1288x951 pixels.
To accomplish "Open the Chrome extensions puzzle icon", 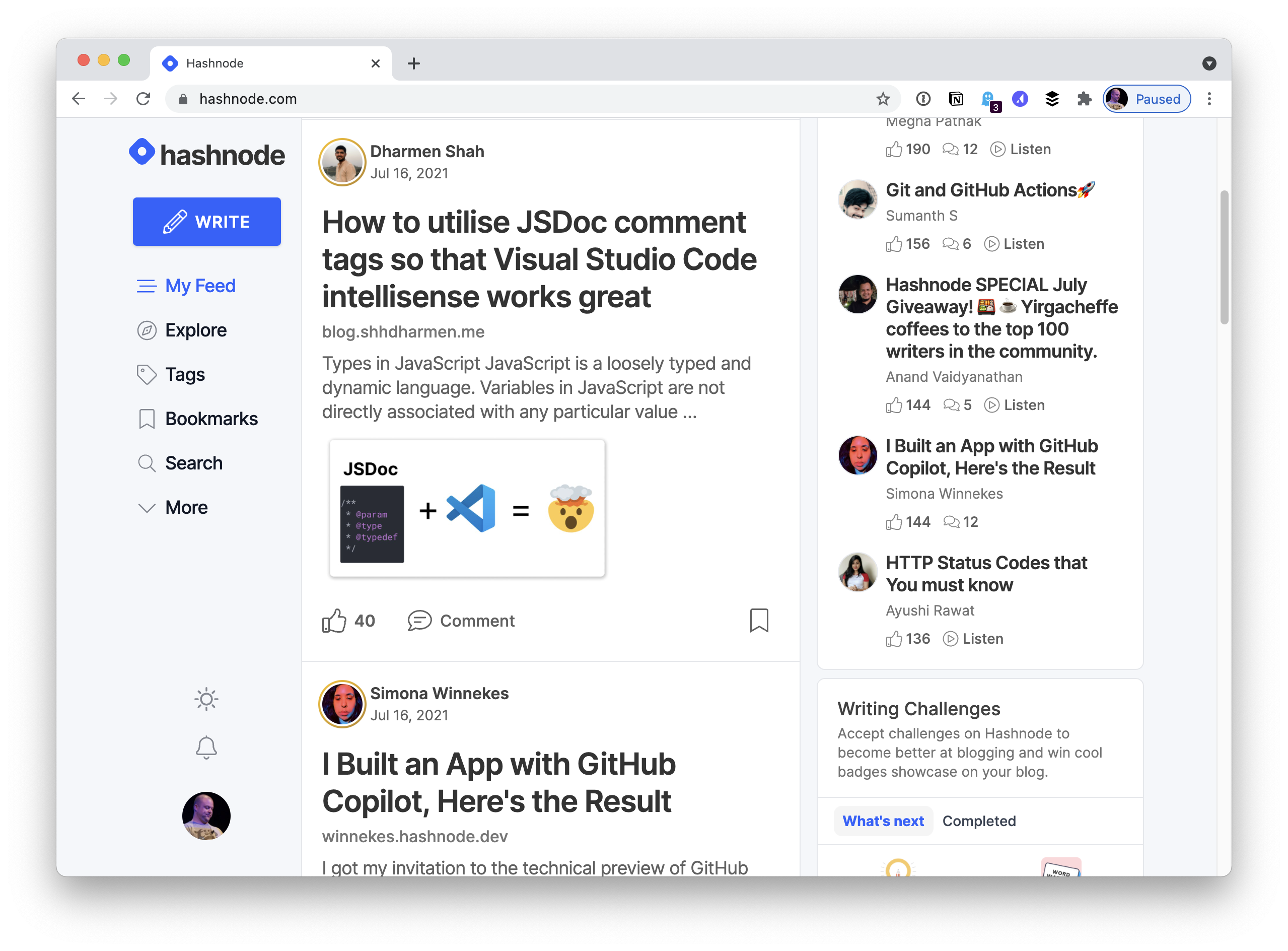I will point(1084,99).
